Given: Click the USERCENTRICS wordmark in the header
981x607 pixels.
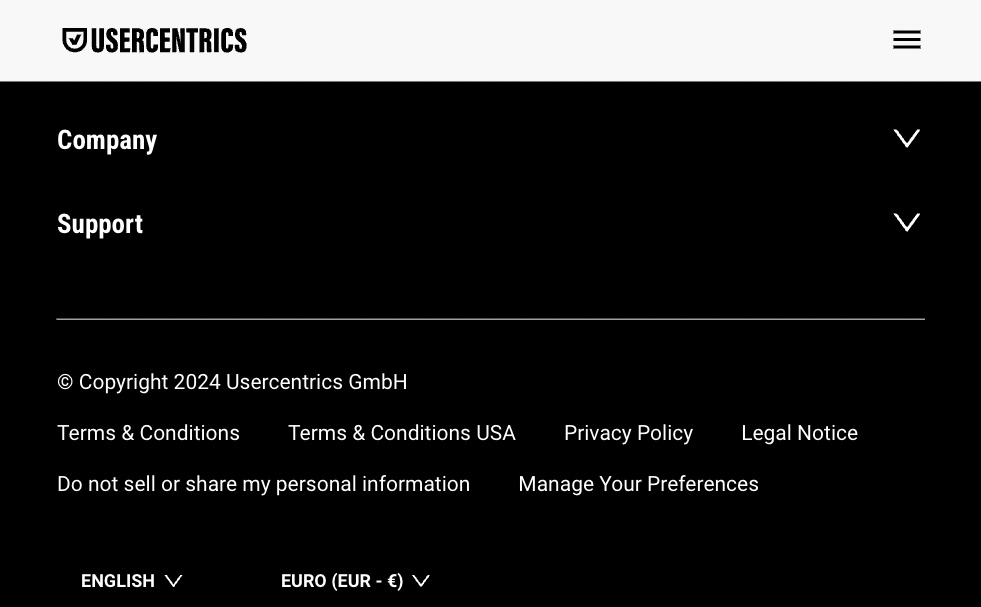Looking at the screenshot, I should [169, 41].
